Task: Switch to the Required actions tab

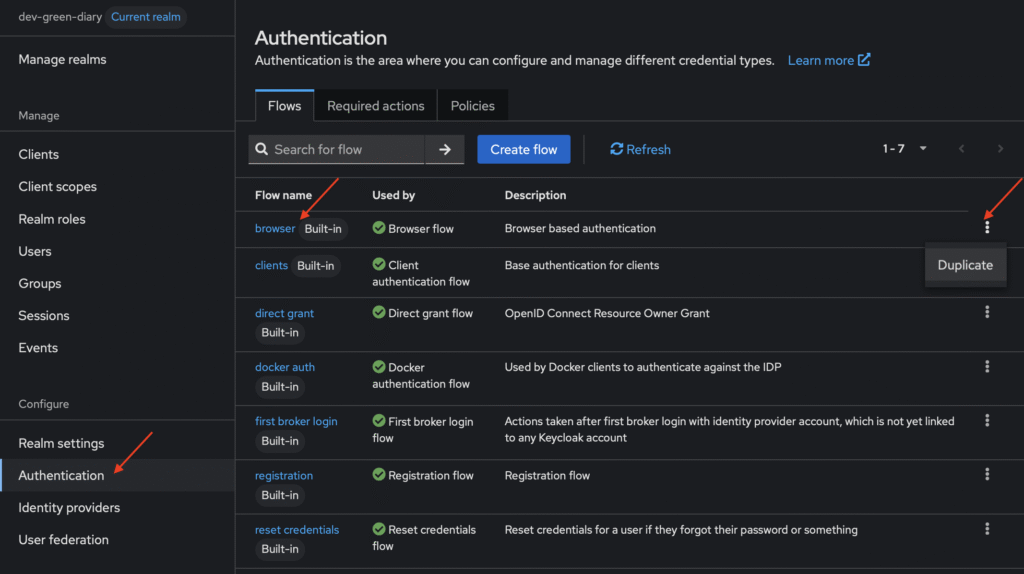Action: tap(375, 106)
